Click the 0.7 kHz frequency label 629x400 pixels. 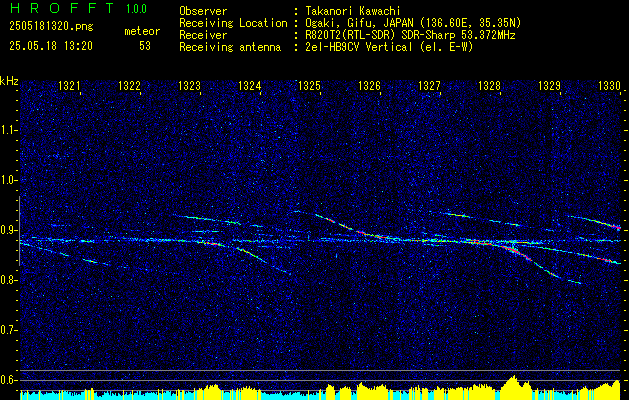7,331
